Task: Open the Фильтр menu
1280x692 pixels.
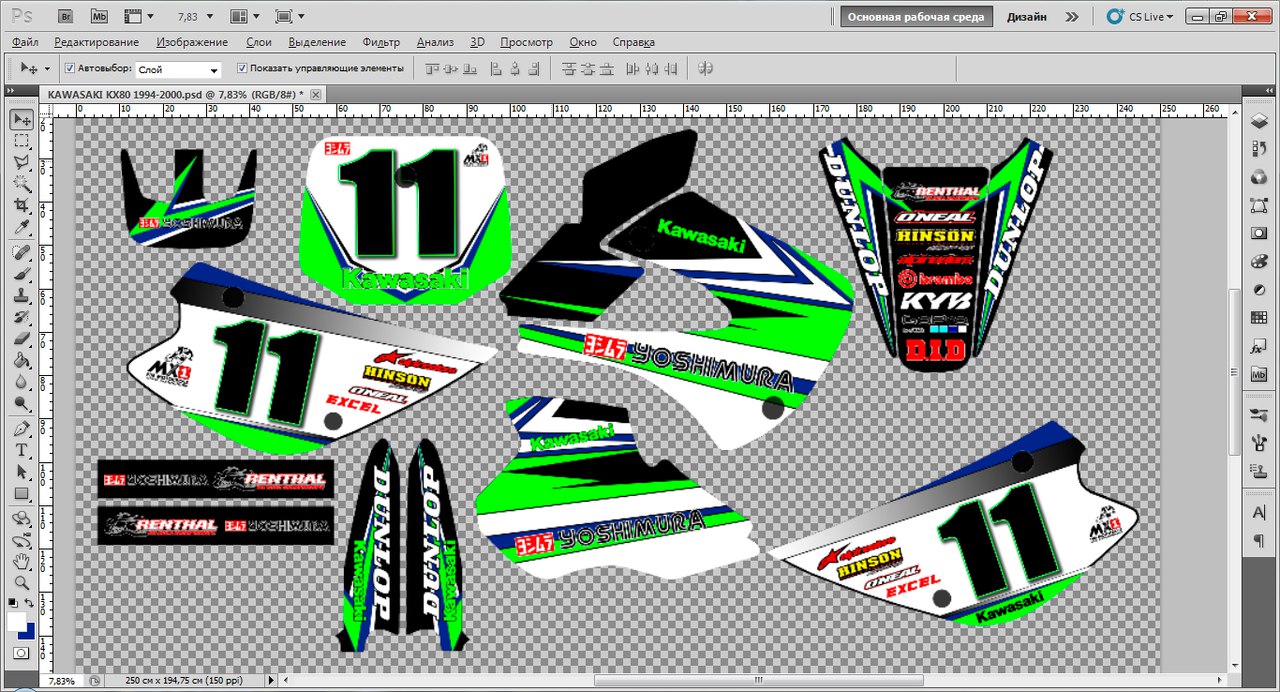Action: click(x=381, y=42)
